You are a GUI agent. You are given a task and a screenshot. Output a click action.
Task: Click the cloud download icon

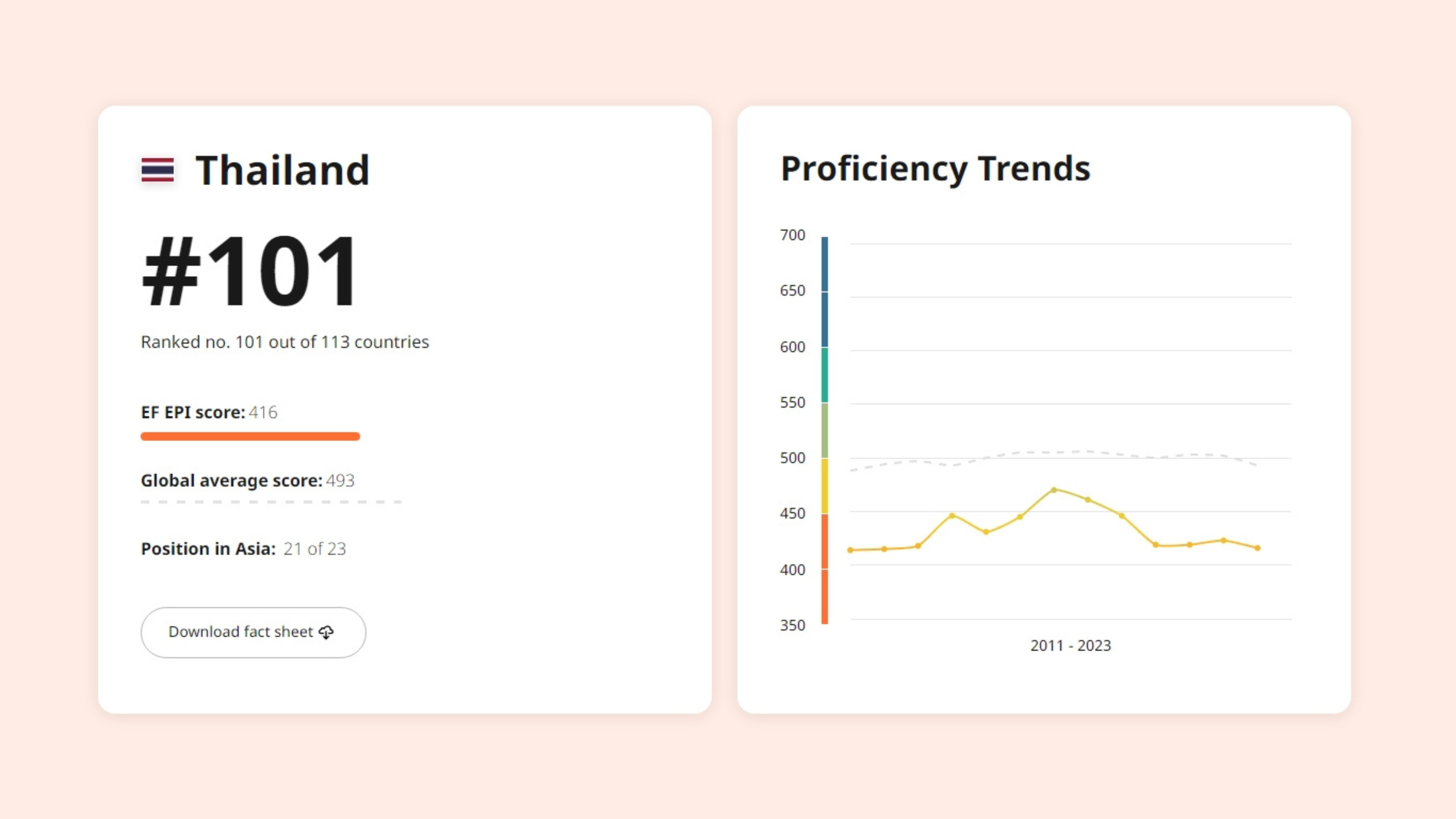pyautogui.click(x=326, y=632)
